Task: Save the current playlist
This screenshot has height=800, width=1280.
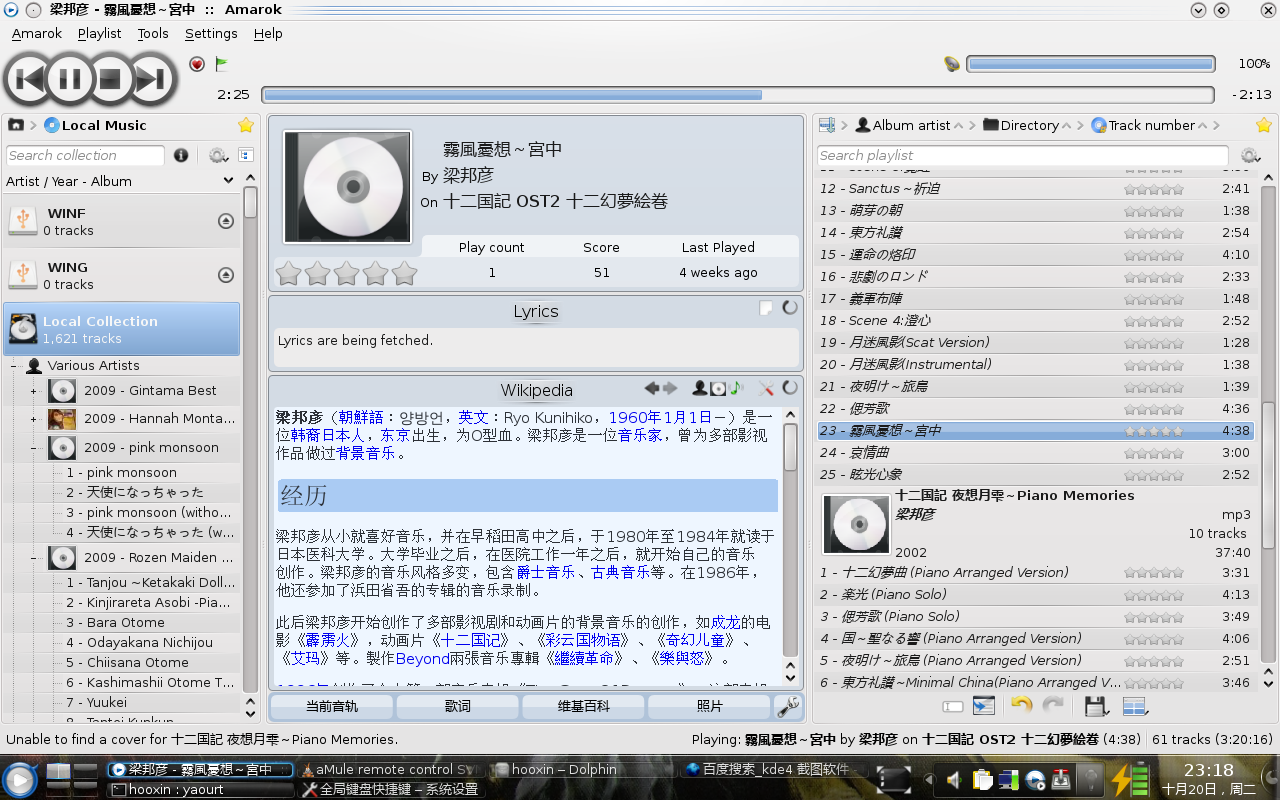Action: [1096, 706]
